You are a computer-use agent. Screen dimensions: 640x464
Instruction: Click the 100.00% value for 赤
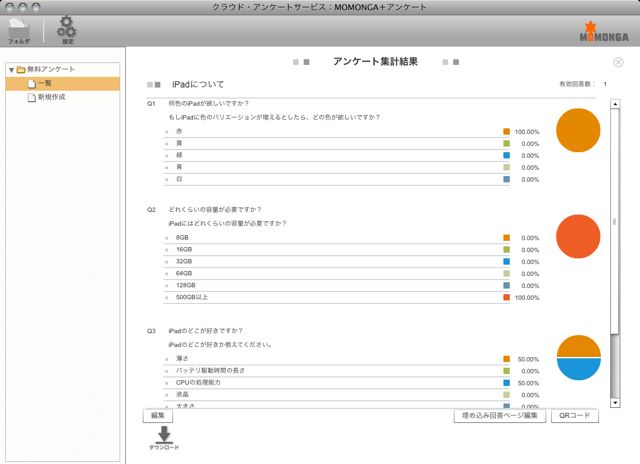click(x=527, y=132)
